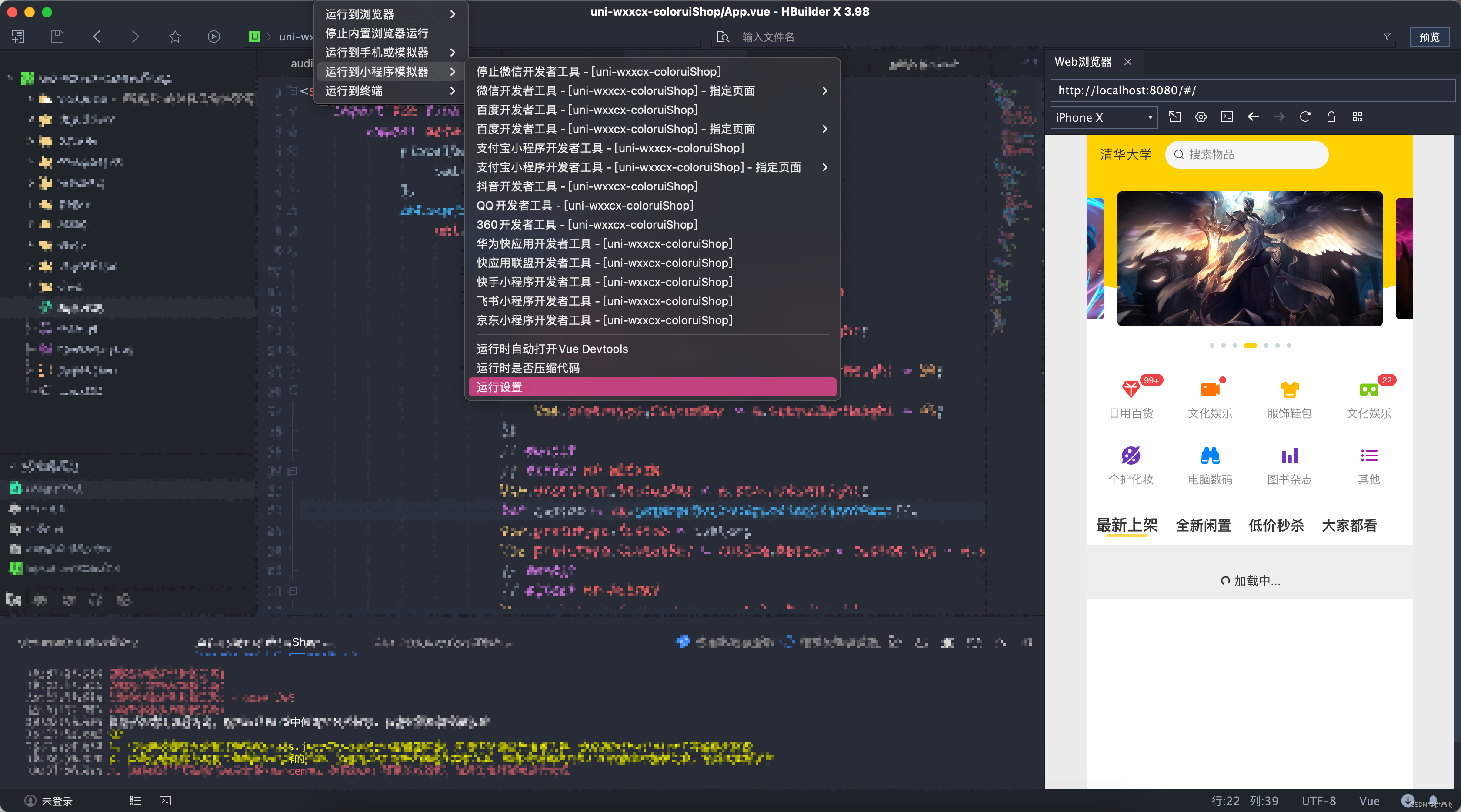
Task: Open the 其他 category icon
Action: [1368, 455]
